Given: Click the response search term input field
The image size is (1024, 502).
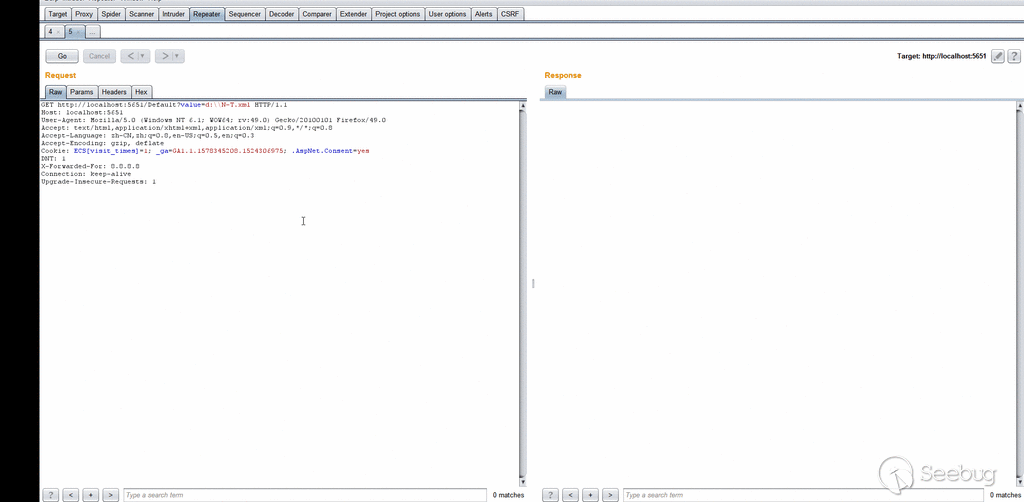Looking at the screenshot, I should (803, 495).
